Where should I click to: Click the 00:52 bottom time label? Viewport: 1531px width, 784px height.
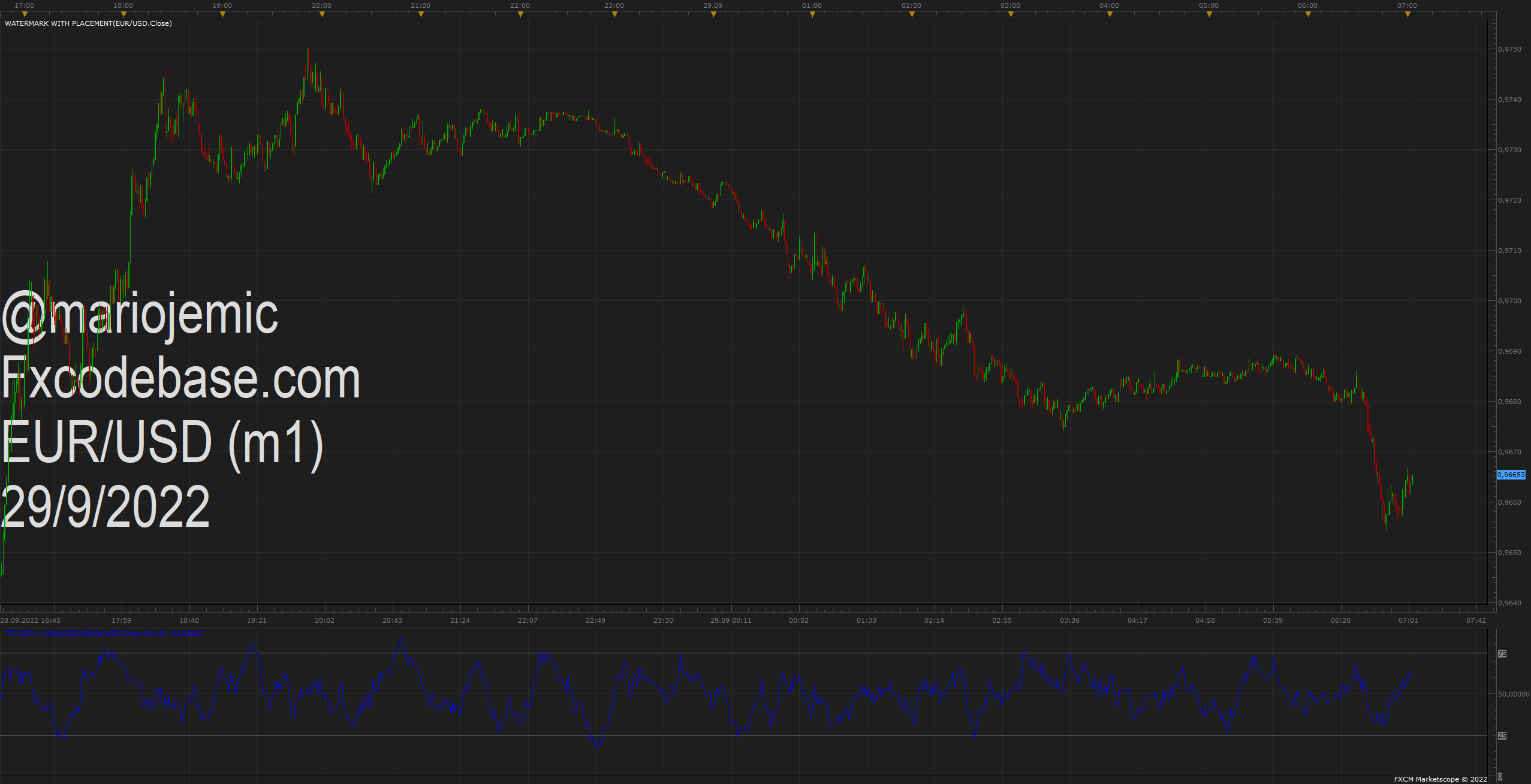(x=799, y=620)
